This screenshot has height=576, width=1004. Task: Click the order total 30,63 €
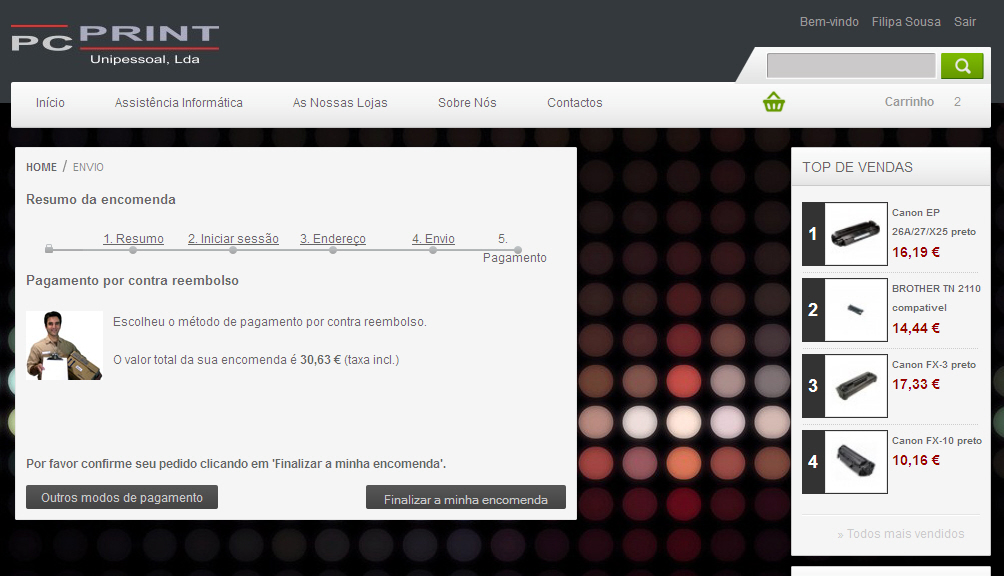pos(320,360)
